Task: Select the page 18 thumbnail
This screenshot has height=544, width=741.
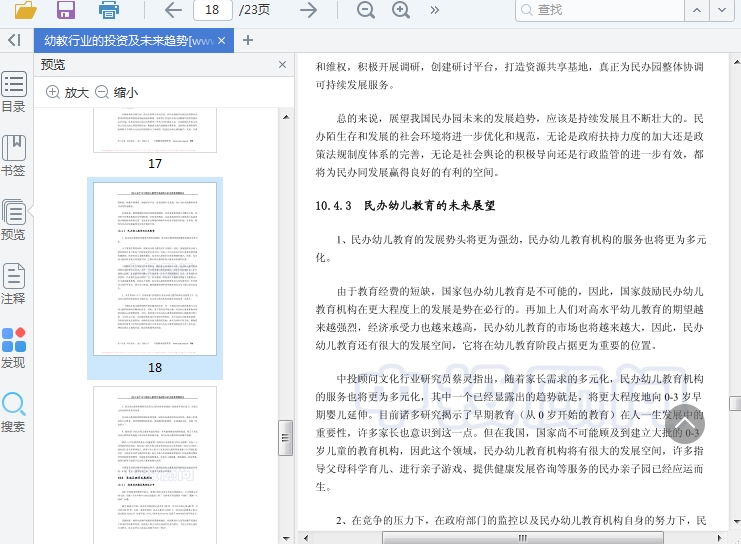Action: pyautogui.click(x=155, y=269)
